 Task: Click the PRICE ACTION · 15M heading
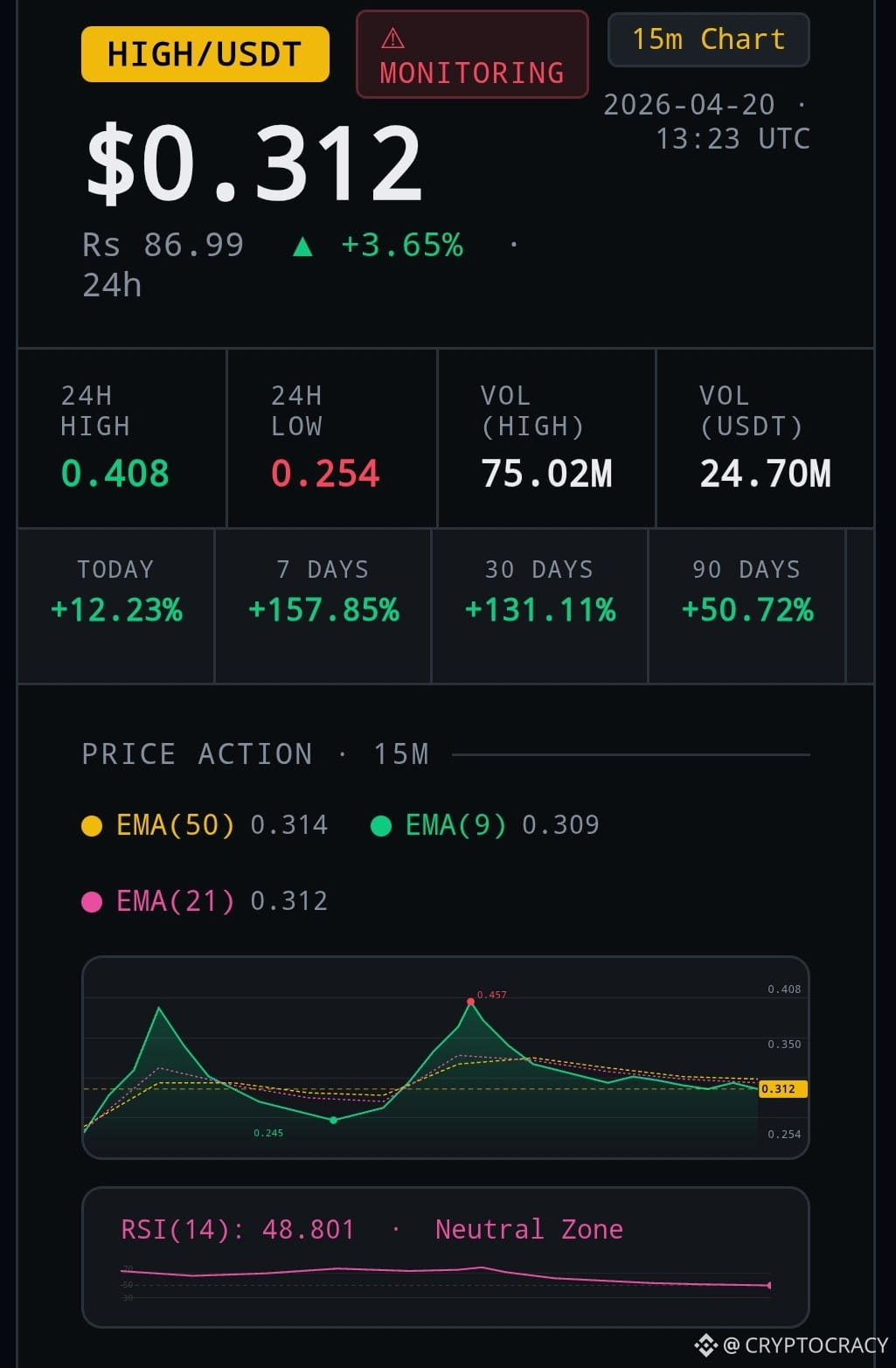255,754
